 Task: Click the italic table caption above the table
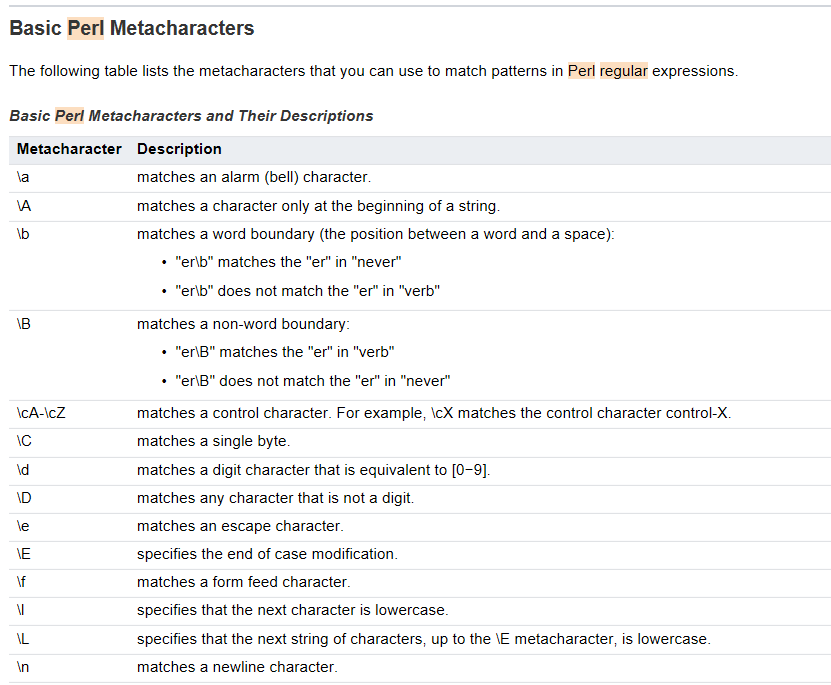[191, 116]
